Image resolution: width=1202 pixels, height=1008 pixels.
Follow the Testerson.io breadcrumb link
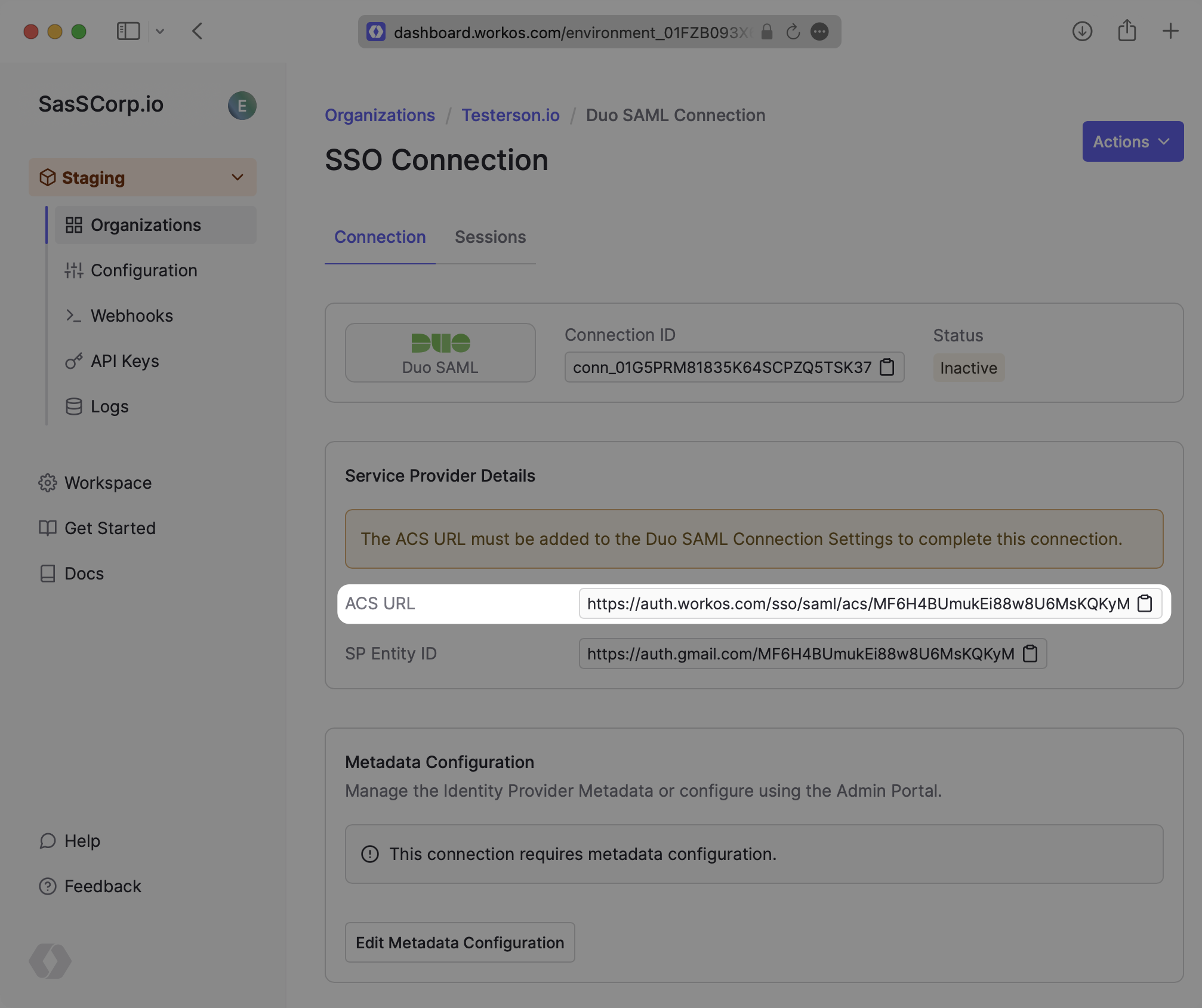click(x=510, y=115)
